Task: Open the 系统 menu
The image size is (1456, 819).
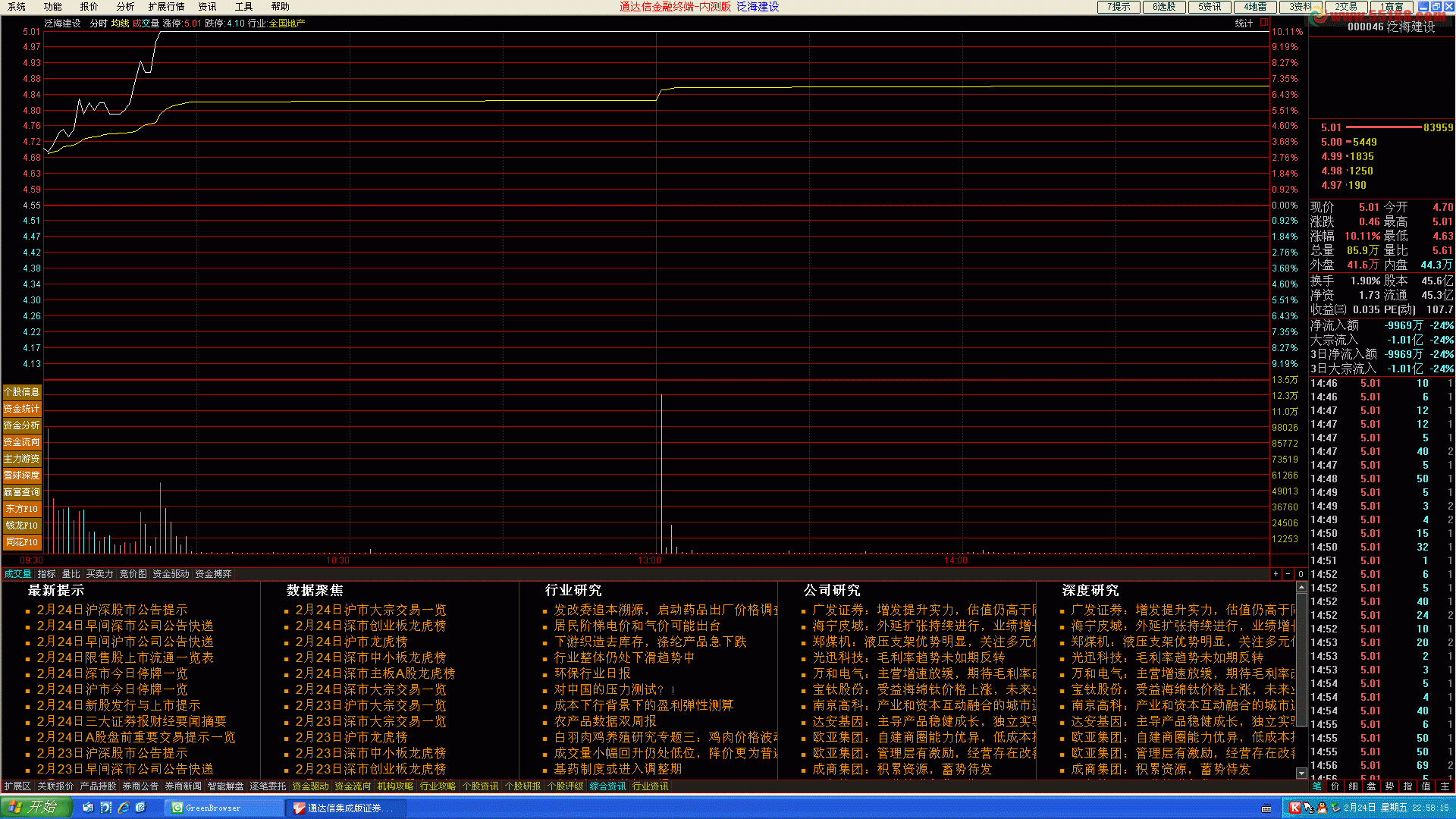Action: pos(16,7)
